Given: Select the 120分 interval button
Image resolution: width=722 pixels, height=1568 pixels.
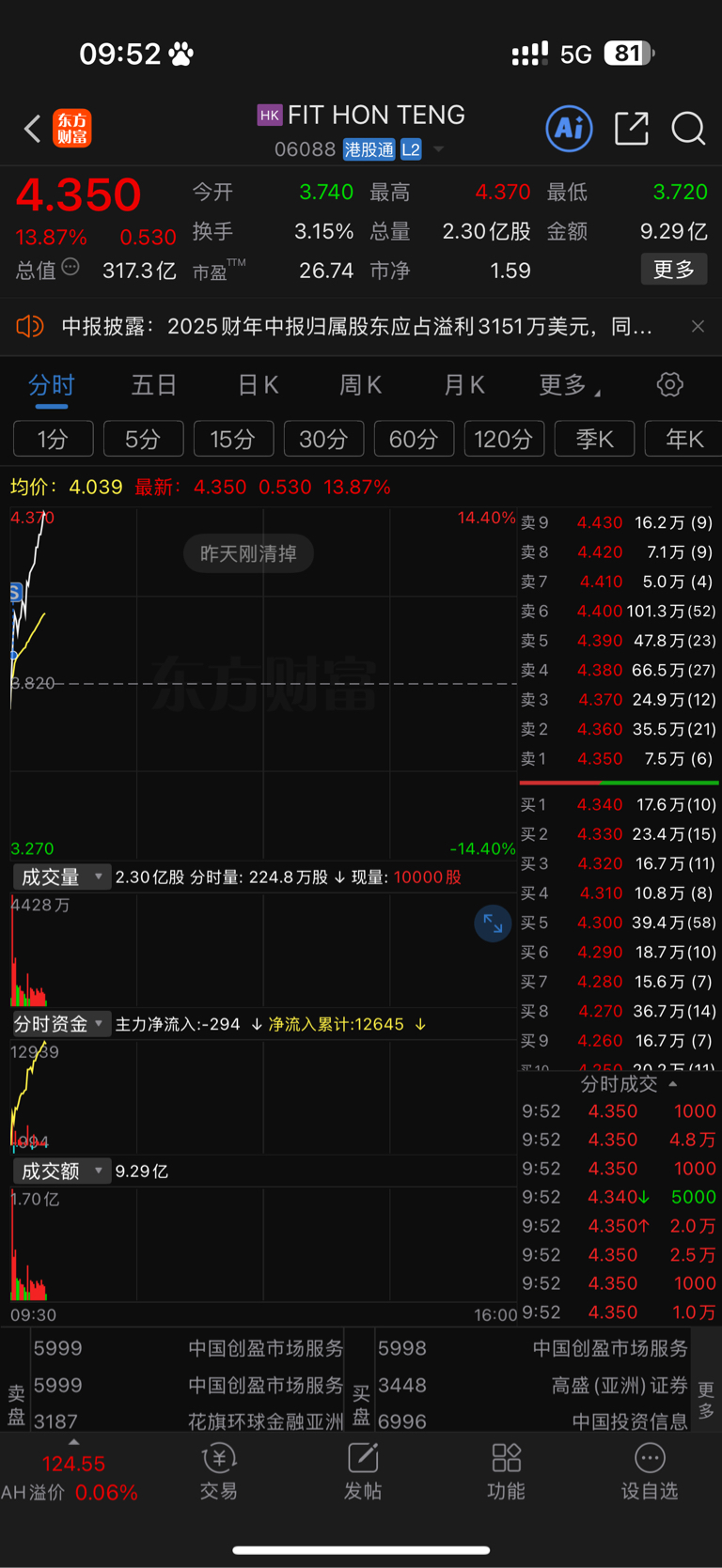Looking at the screenshot, I should (504, 439).
